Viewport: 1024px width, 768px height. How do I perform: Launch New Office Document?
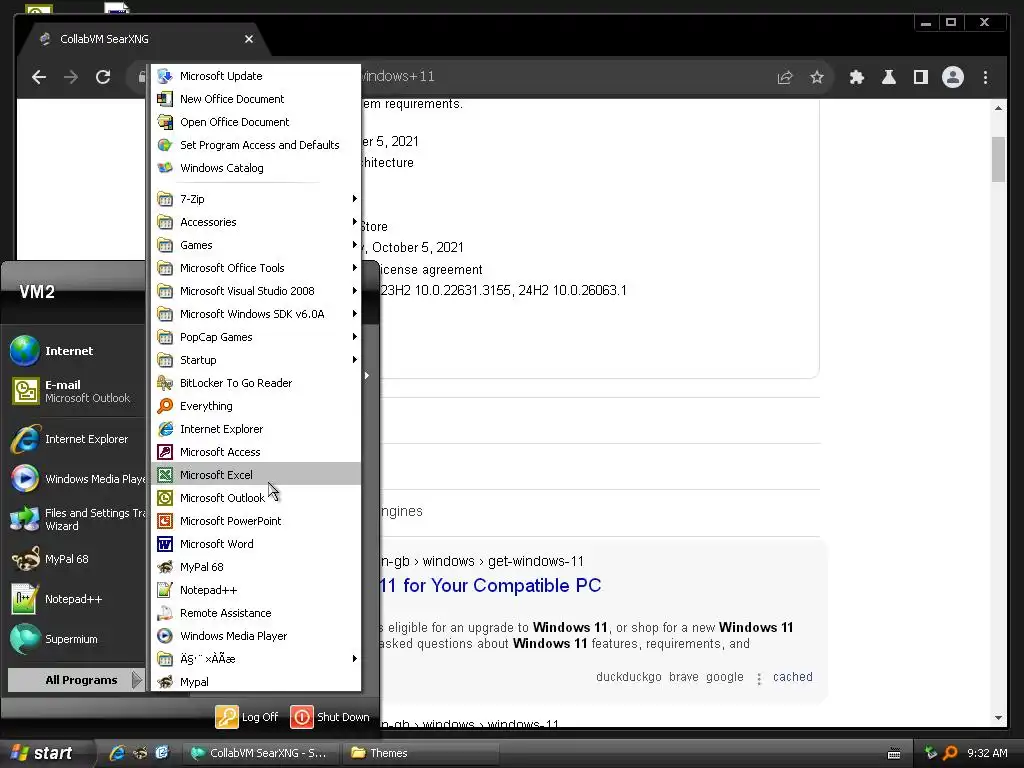click(255, 99)
